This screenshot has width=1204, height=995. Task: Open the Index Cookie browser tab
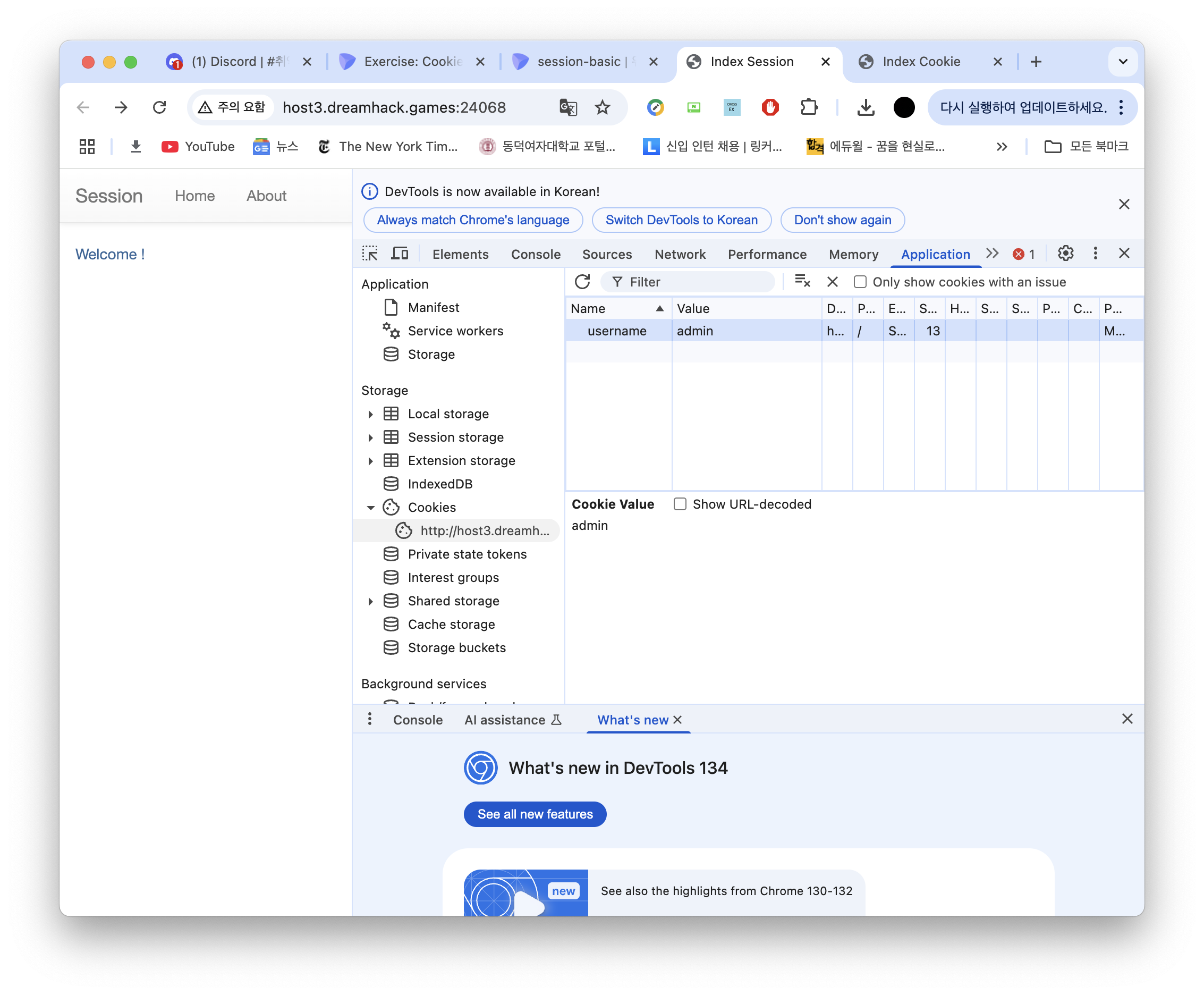pos(920,62)
